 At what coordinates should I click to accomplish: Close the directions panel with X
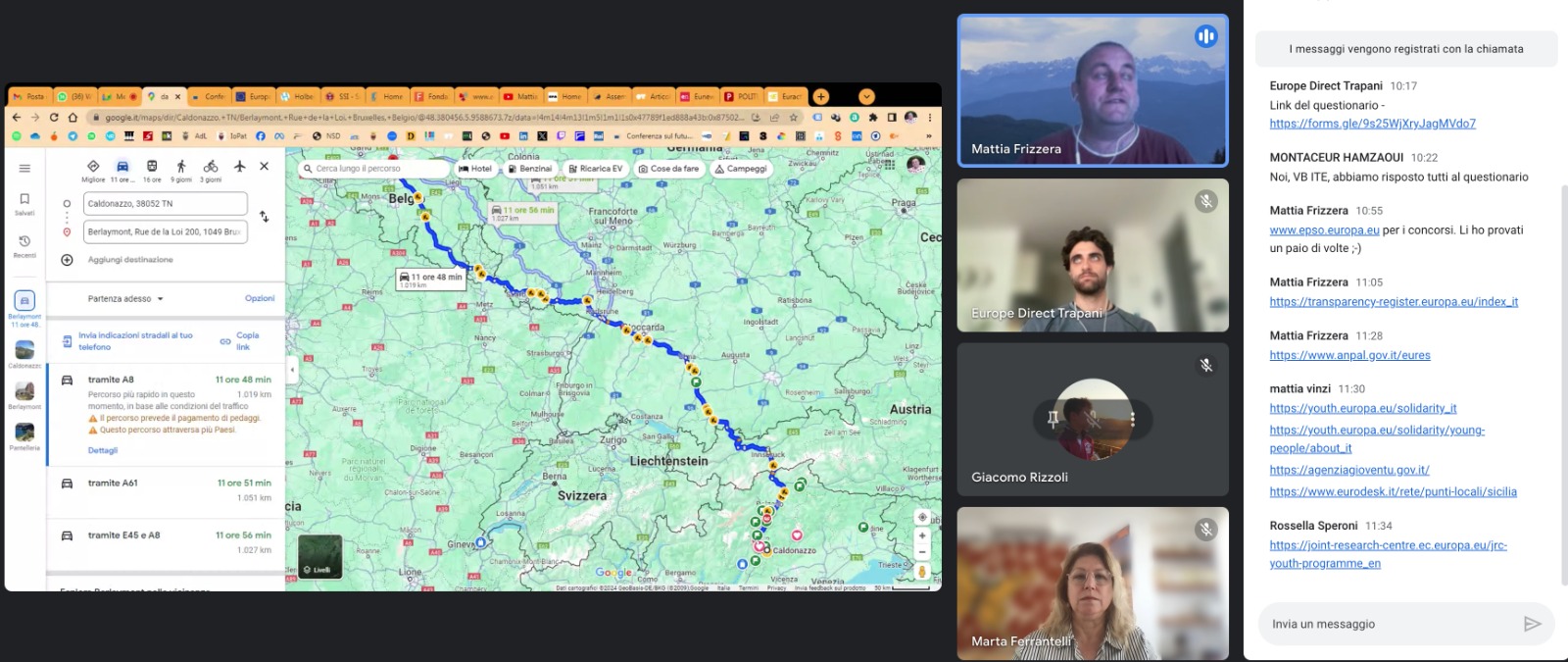click(x=265, y=167)
